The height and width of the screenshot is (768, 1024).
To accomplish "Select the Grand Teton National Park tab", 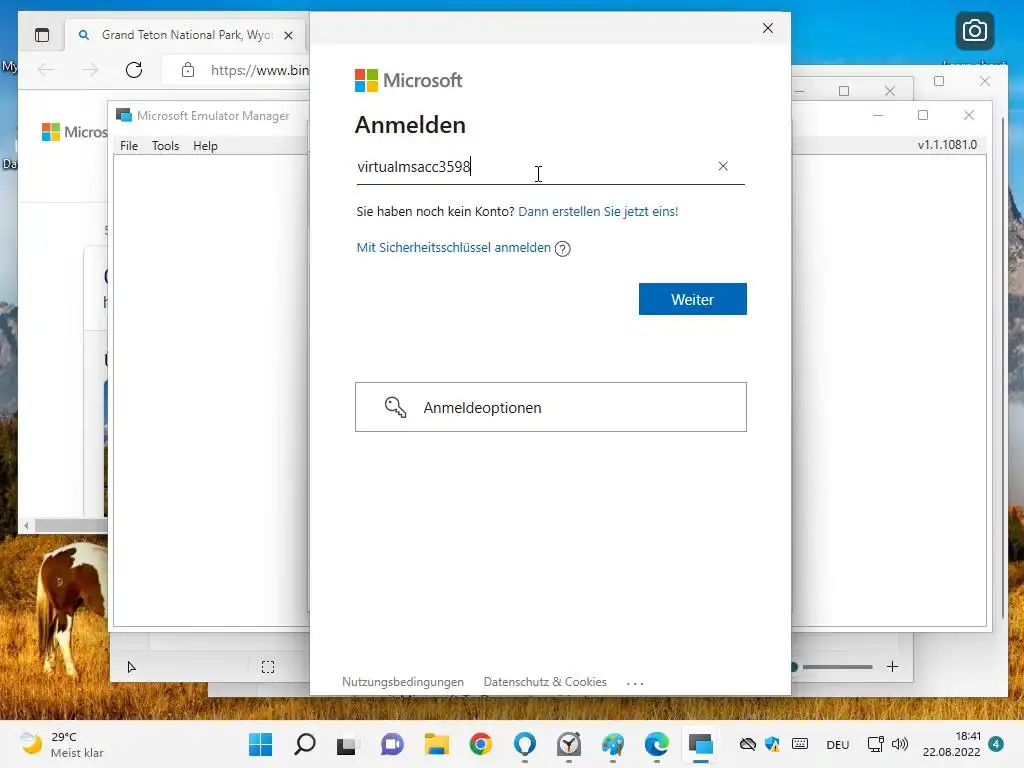I will click(187, 35).
